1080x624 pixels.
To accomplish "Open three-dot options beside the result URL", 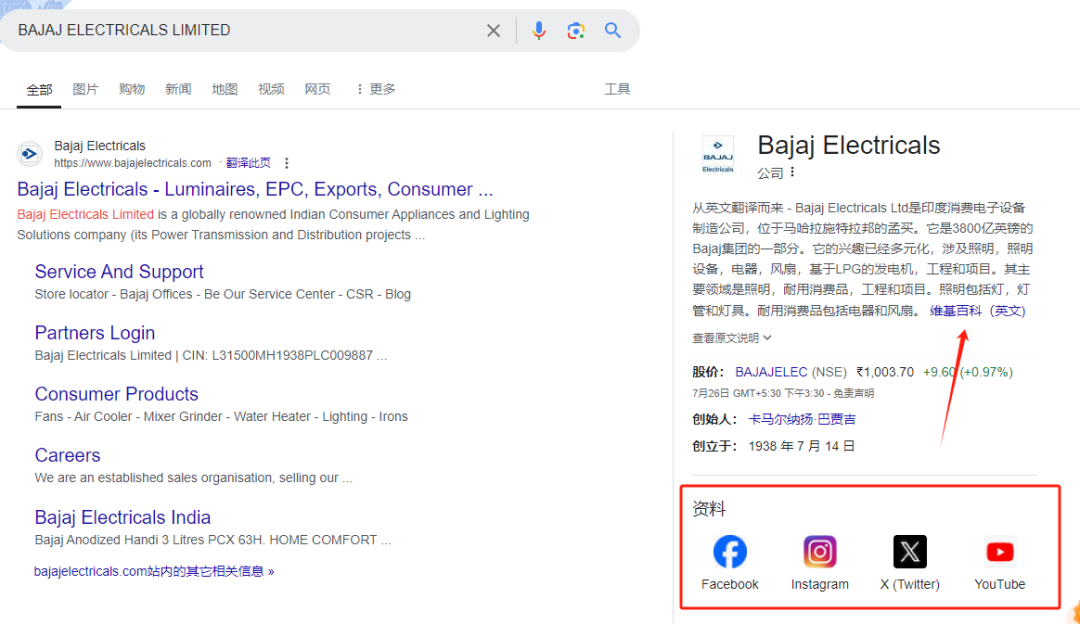I will 287,163.
